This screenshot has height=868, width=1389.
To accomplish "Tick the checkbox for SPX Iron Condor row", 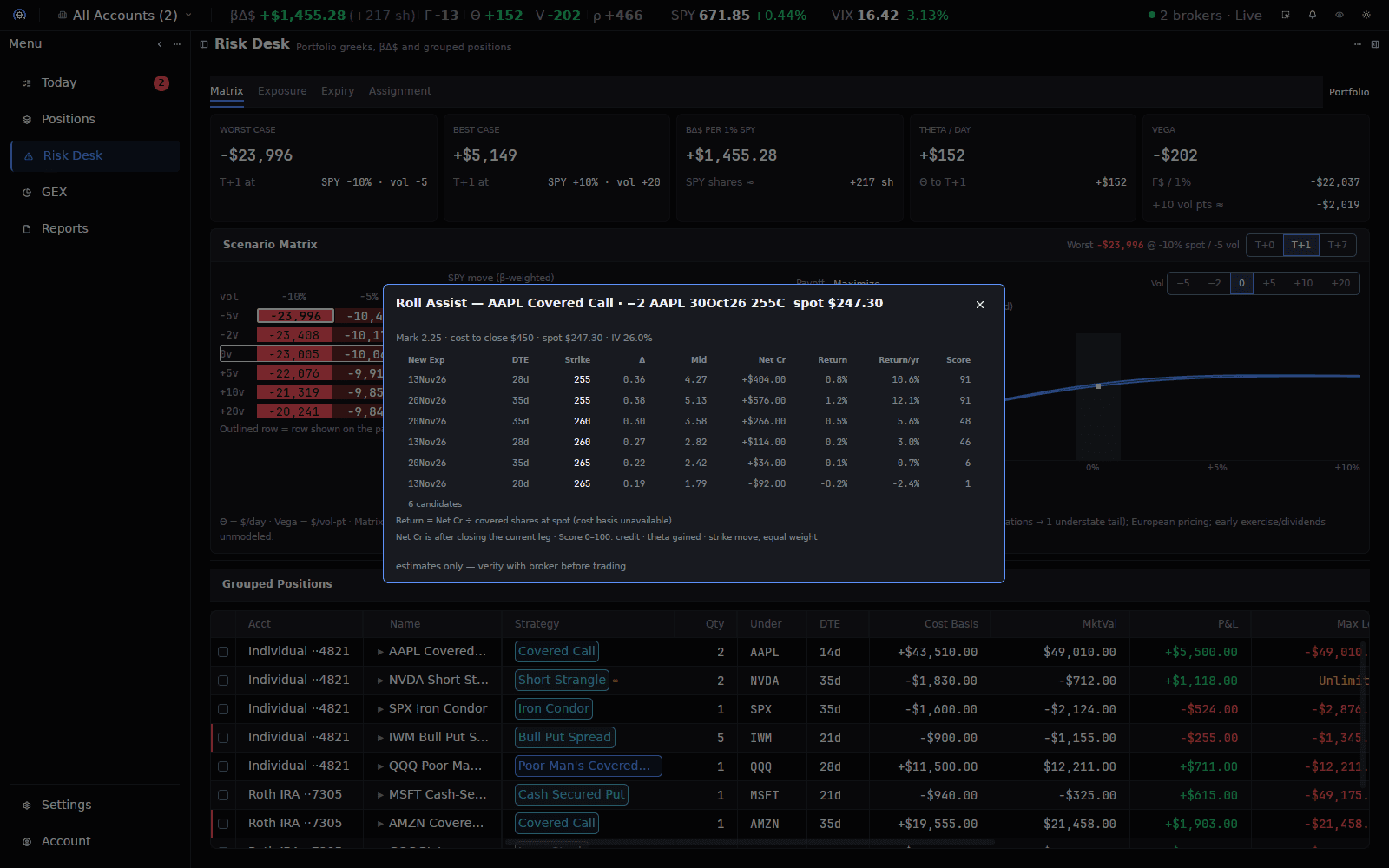I will click(223, 709).
